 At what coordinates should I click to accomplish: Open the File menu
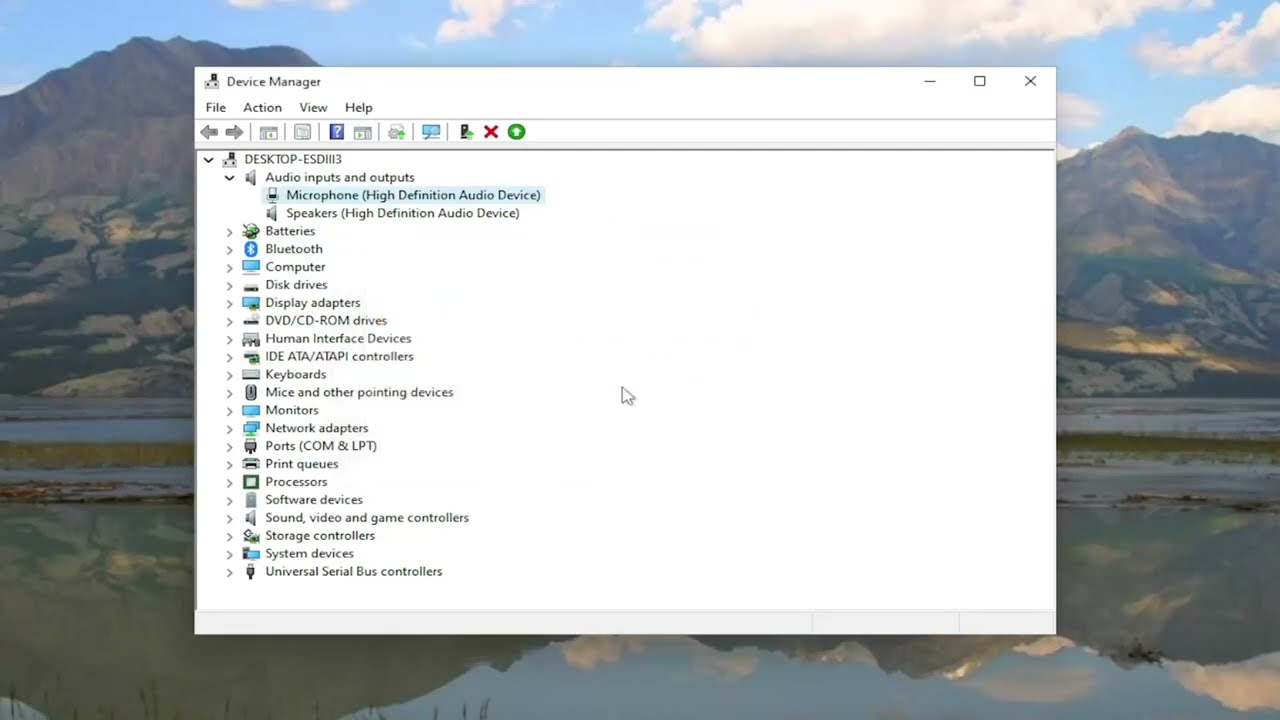215,108
